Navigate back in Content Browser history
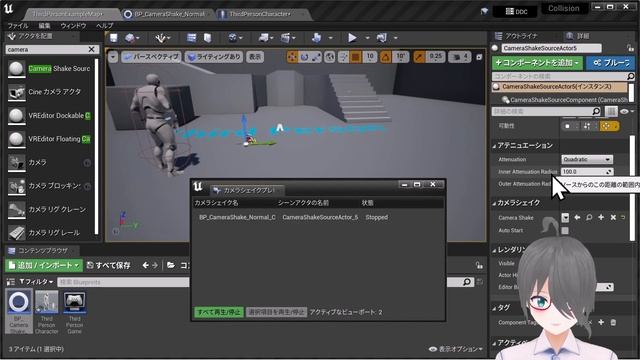 (x=145, y=265)
